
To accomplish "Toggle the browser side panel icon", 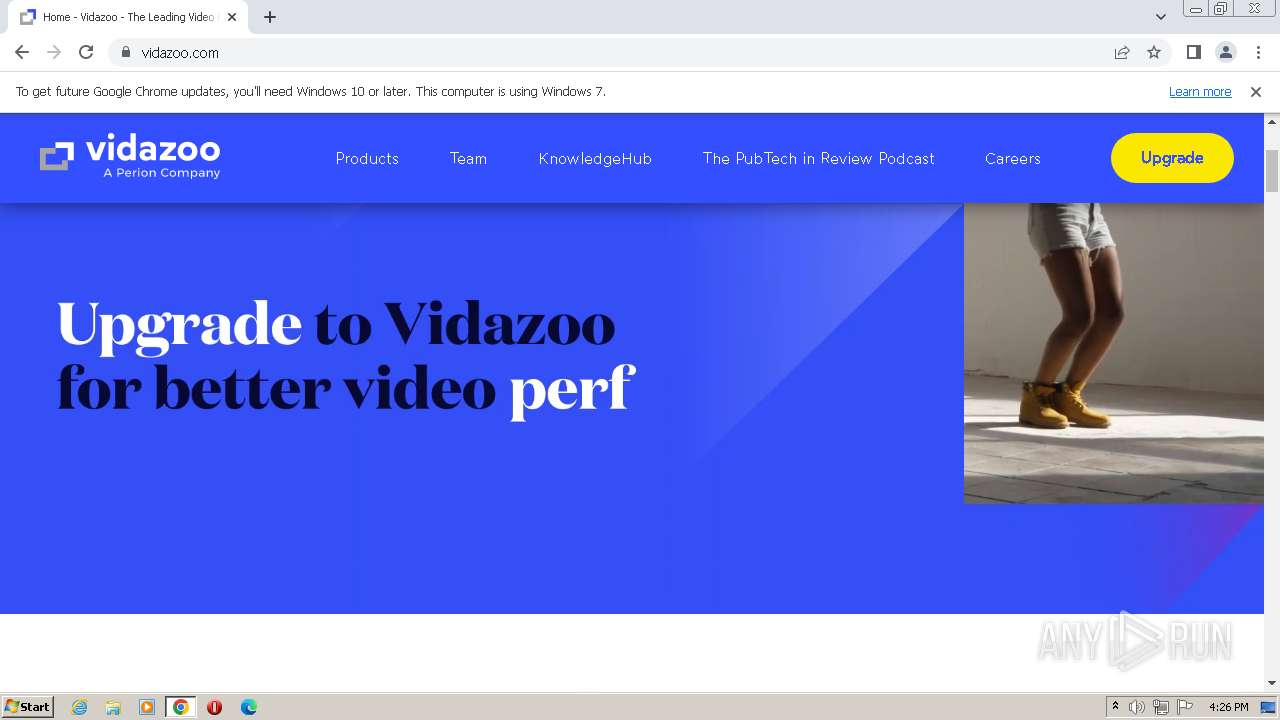I will [1193, 52].
